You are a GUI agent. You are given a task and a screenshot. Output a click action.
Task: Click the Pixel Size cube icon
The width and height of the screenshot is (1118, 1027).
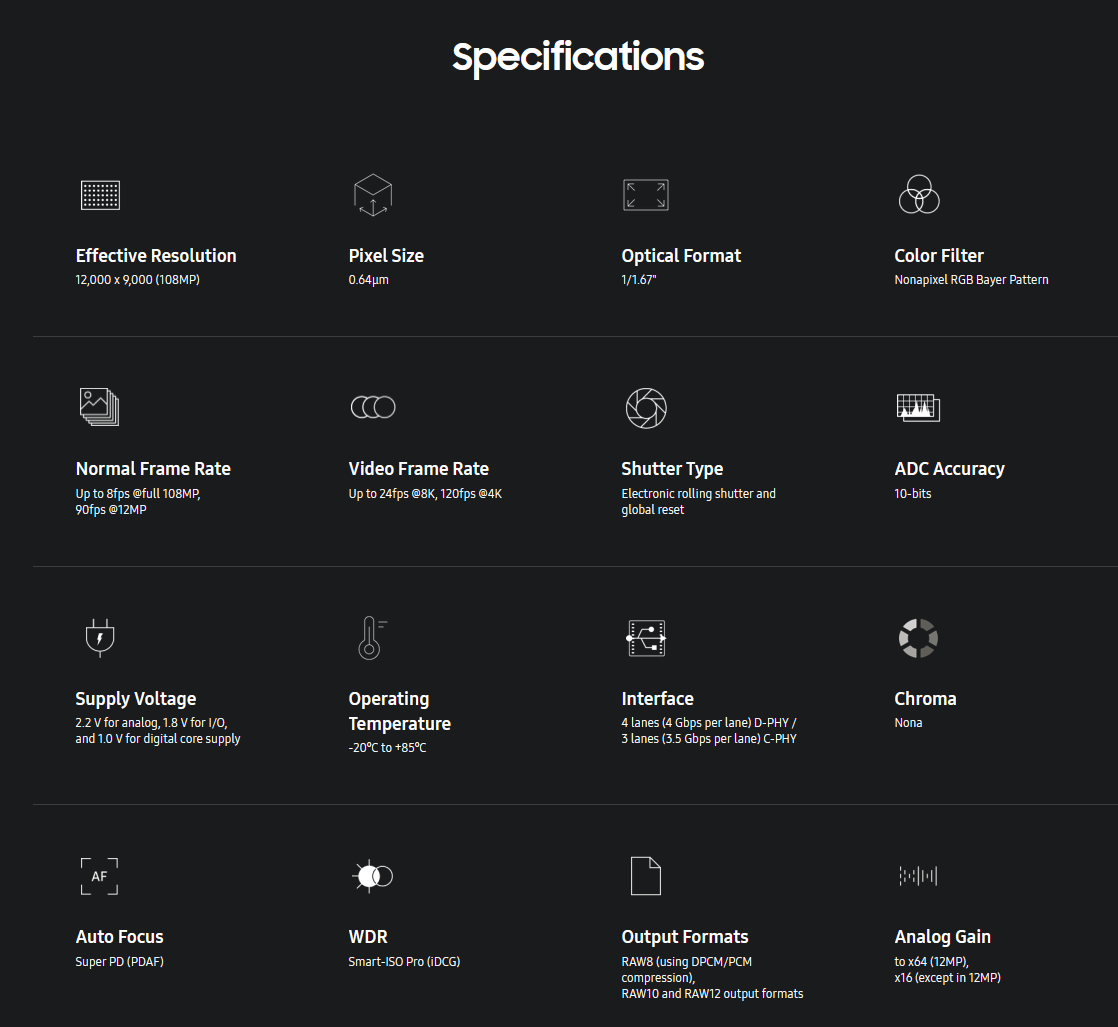pyautogui.click(x=373, y=195)
